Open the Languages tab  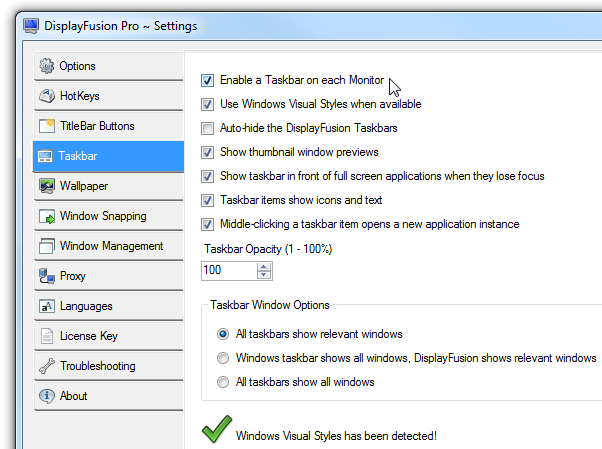pos(109,306)
